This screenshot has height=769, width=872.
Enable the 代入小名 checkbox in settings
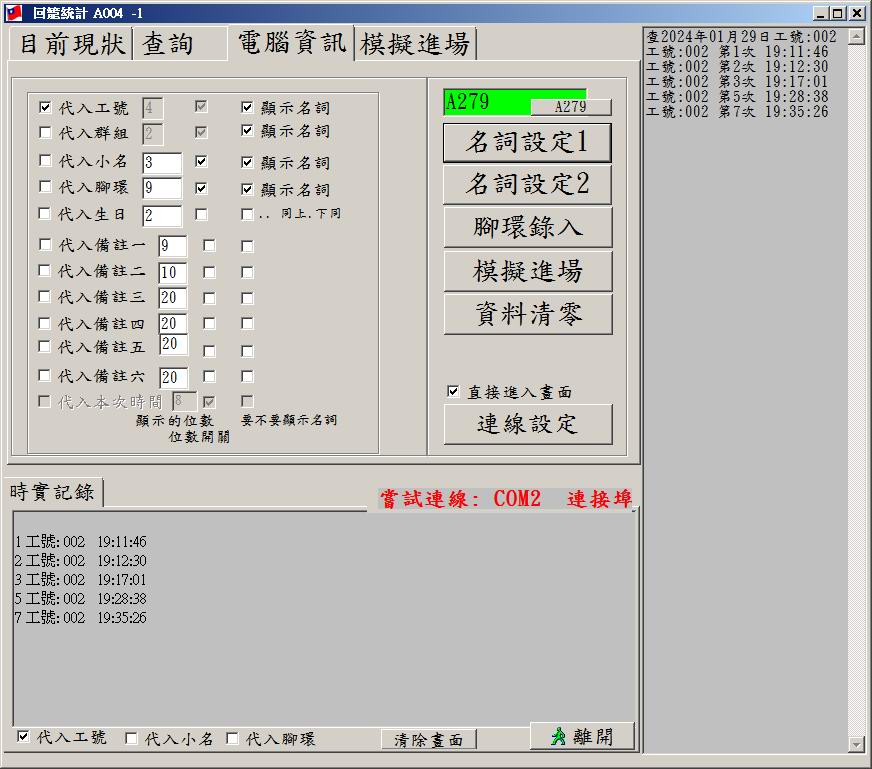point(45,161)
